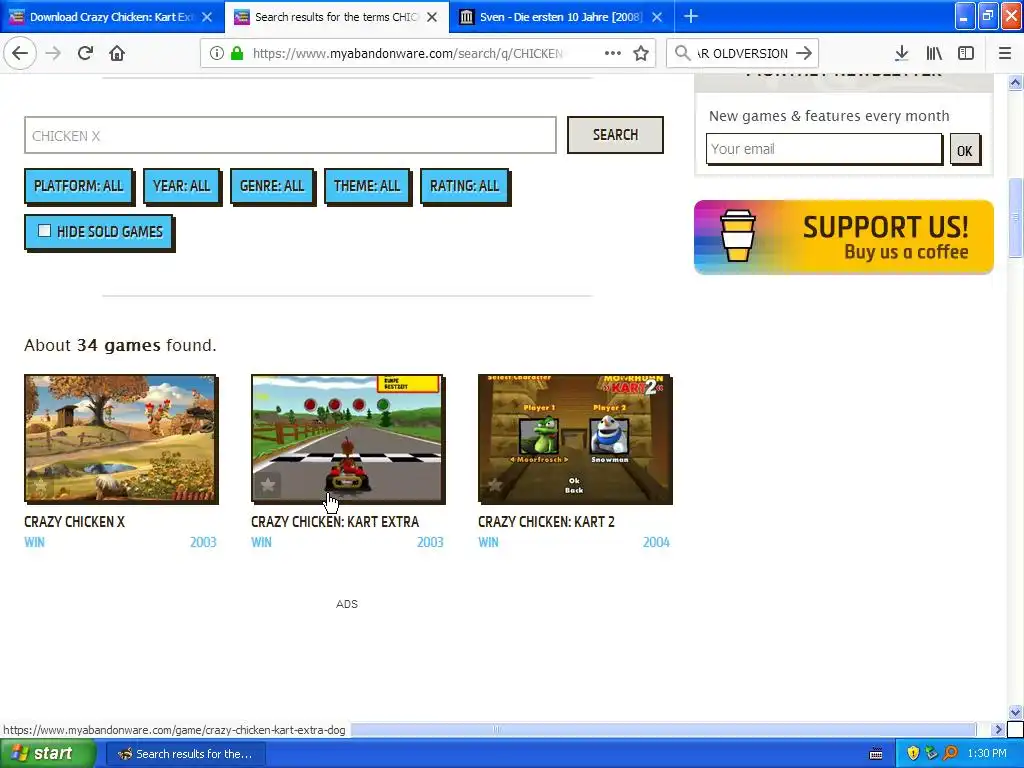Screen dimensions: 1024x768
Task: Click the CHICKEN X search field
Action: tap(290, 135)
